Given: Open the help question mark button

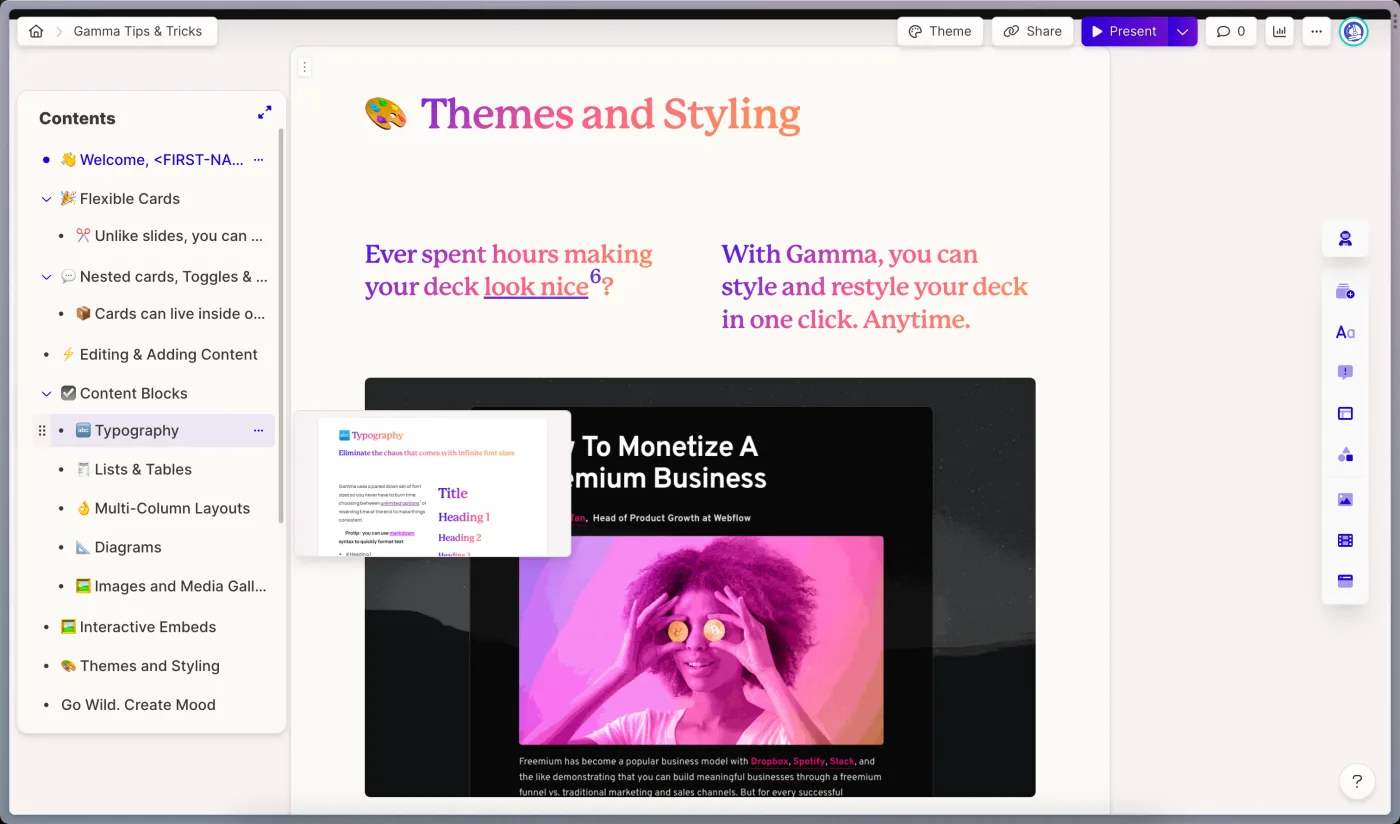Looking at the screenshot, I should pos(1357,781).
